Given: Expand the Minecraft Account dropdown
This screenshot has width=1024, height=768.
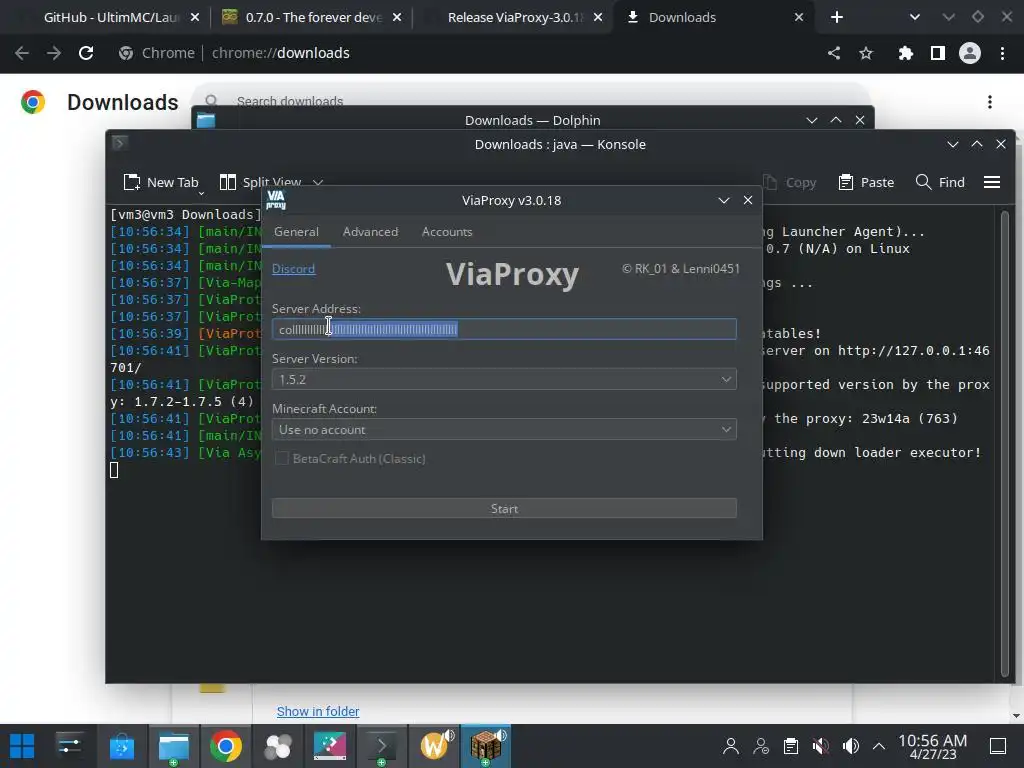Looking at the screenshot, I should click(x=504, y=430).
